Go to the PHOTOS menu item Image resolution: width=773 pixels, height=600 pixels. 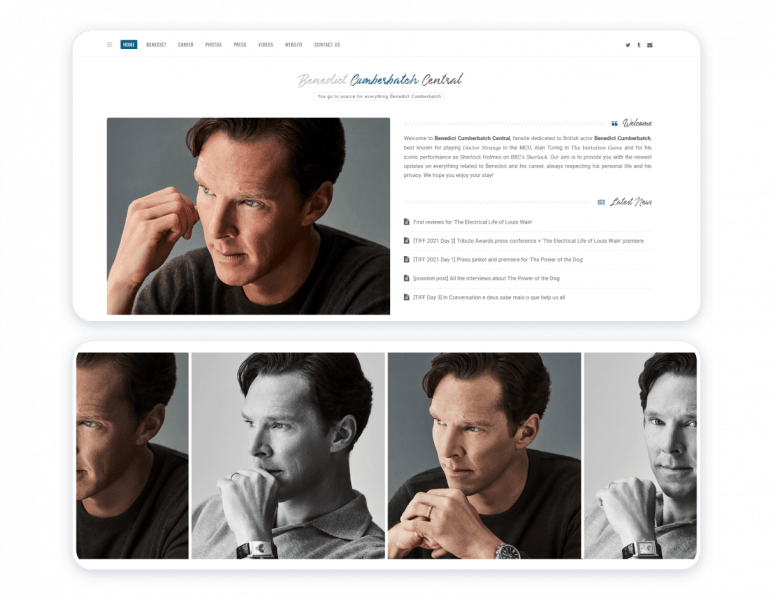[x=213, y=44]
